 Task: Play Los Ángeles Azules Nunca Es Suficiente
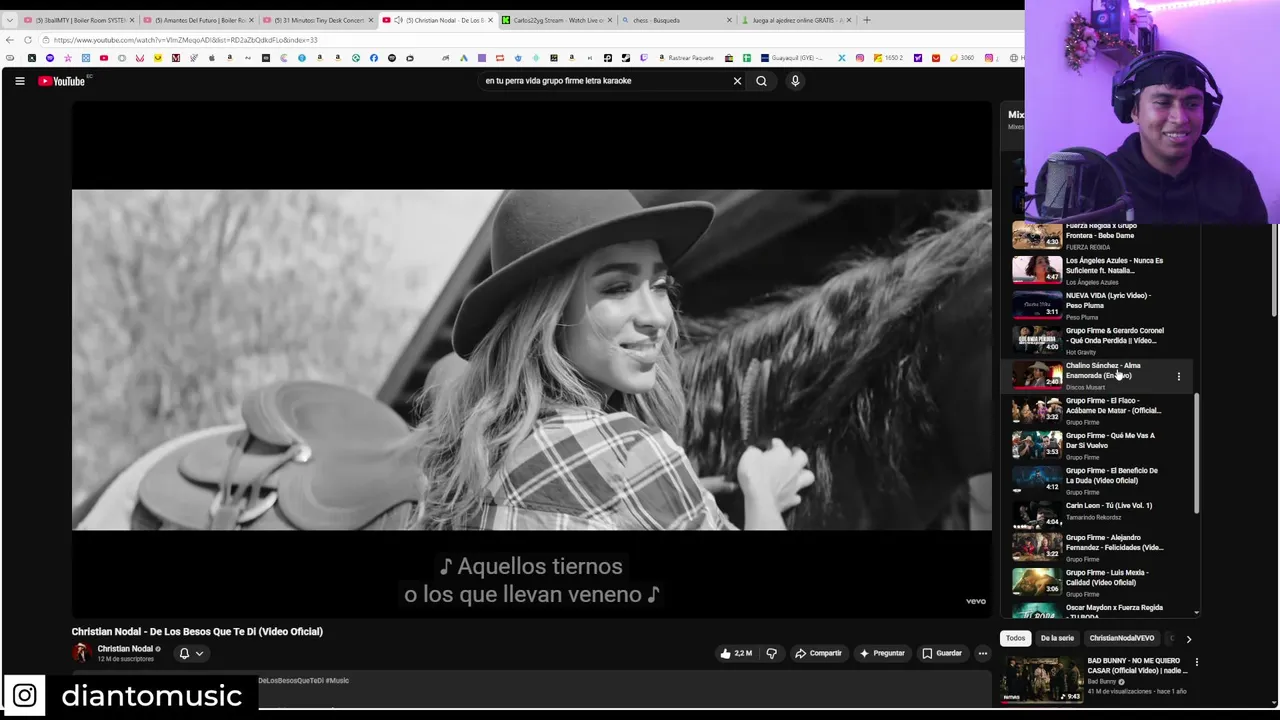(1100, 271)
